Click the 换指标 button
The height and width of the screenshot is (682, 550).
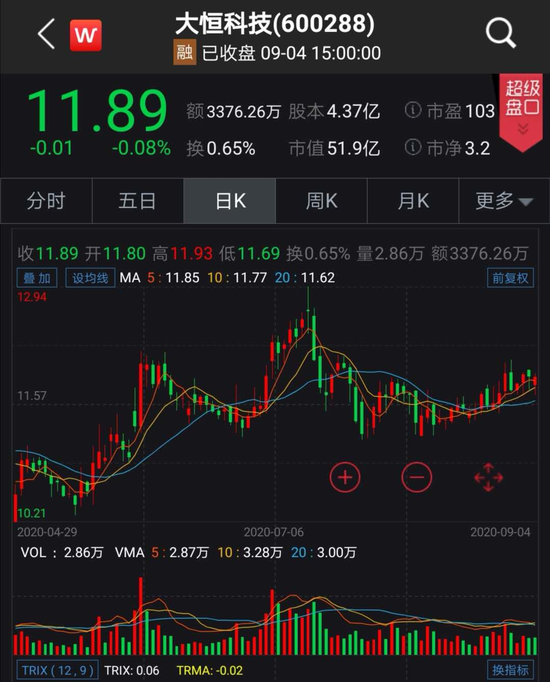510,670
